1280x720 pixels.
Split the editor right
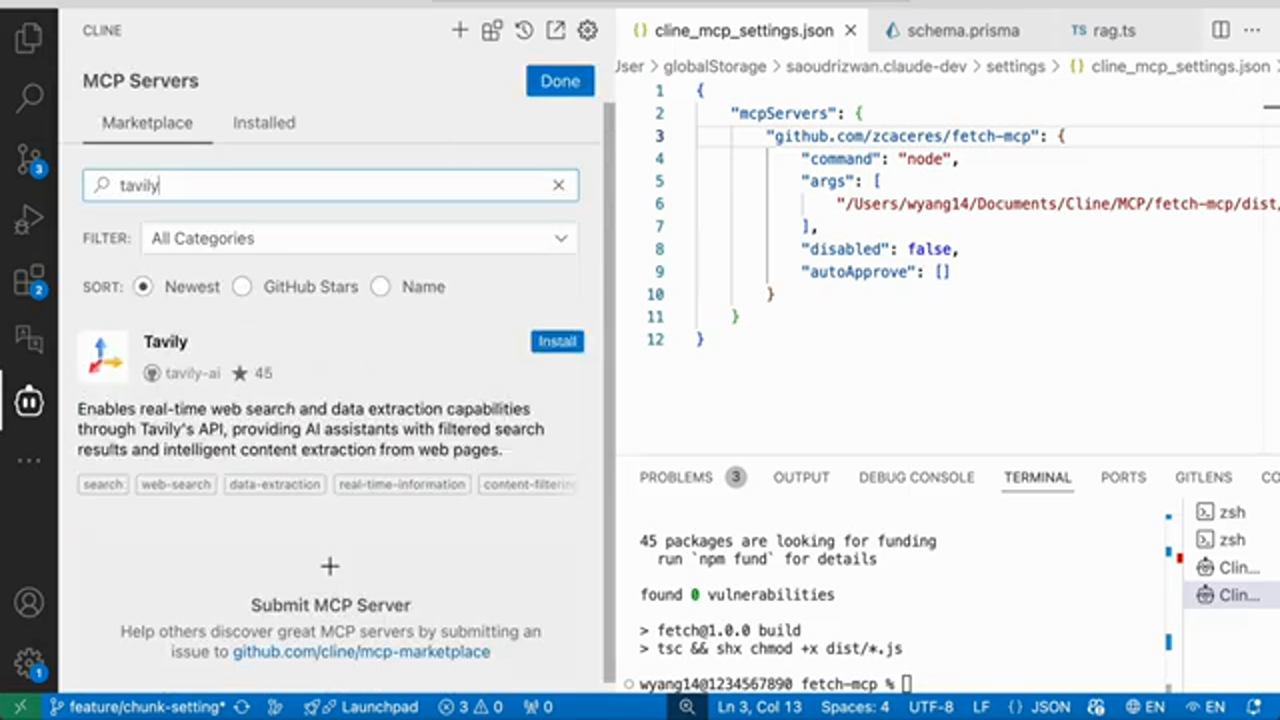click(1221, 30)
